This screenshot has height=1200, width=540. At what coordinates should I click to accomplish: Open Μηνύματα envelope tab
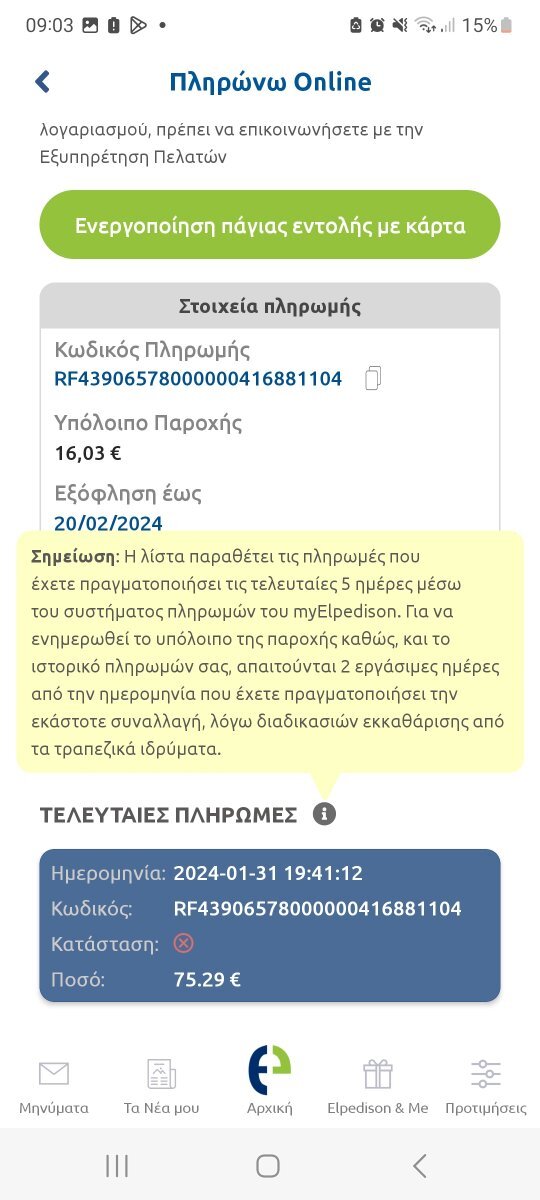[x=54, y=1087]
